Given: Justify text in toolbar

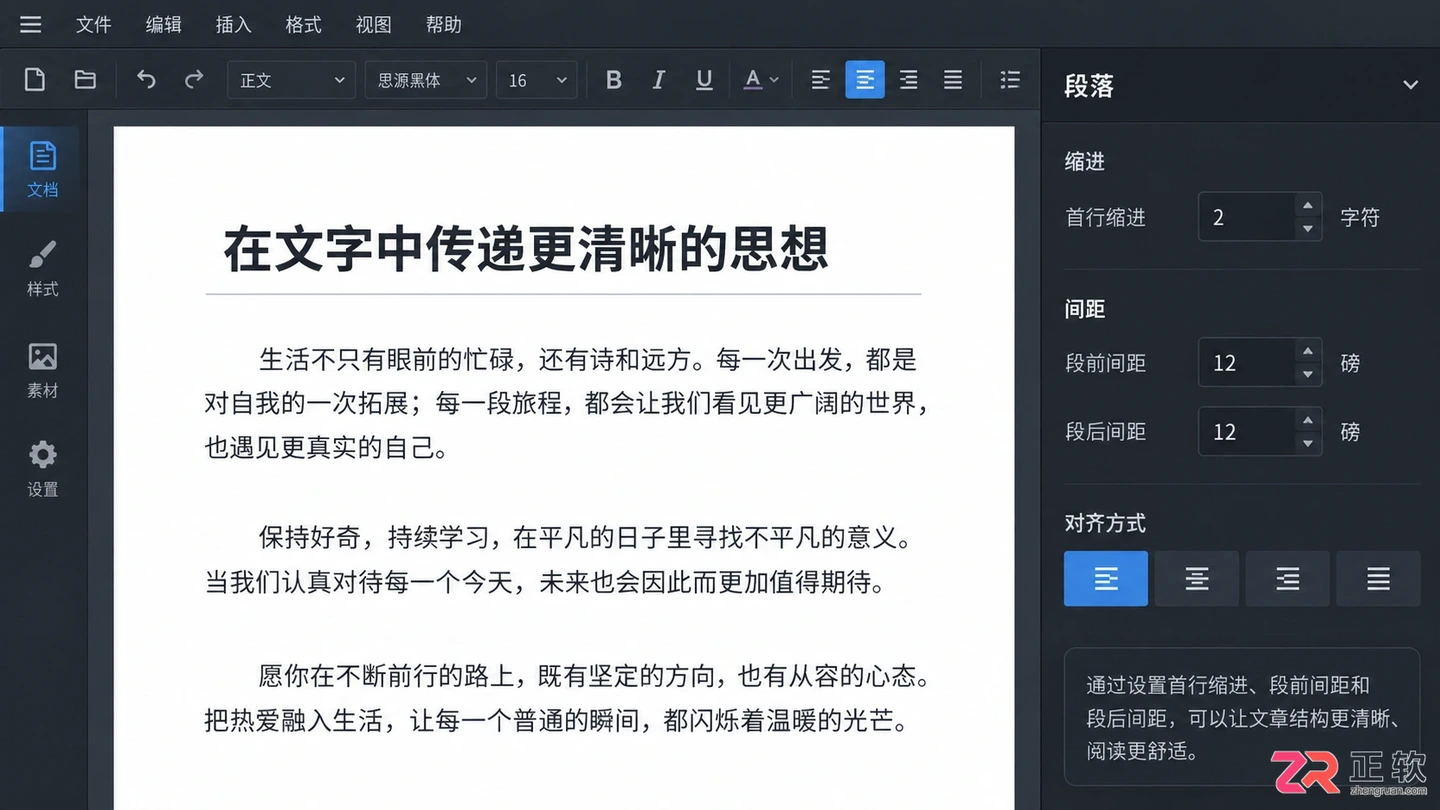Looking at the screenshot, I should point(953,80).
